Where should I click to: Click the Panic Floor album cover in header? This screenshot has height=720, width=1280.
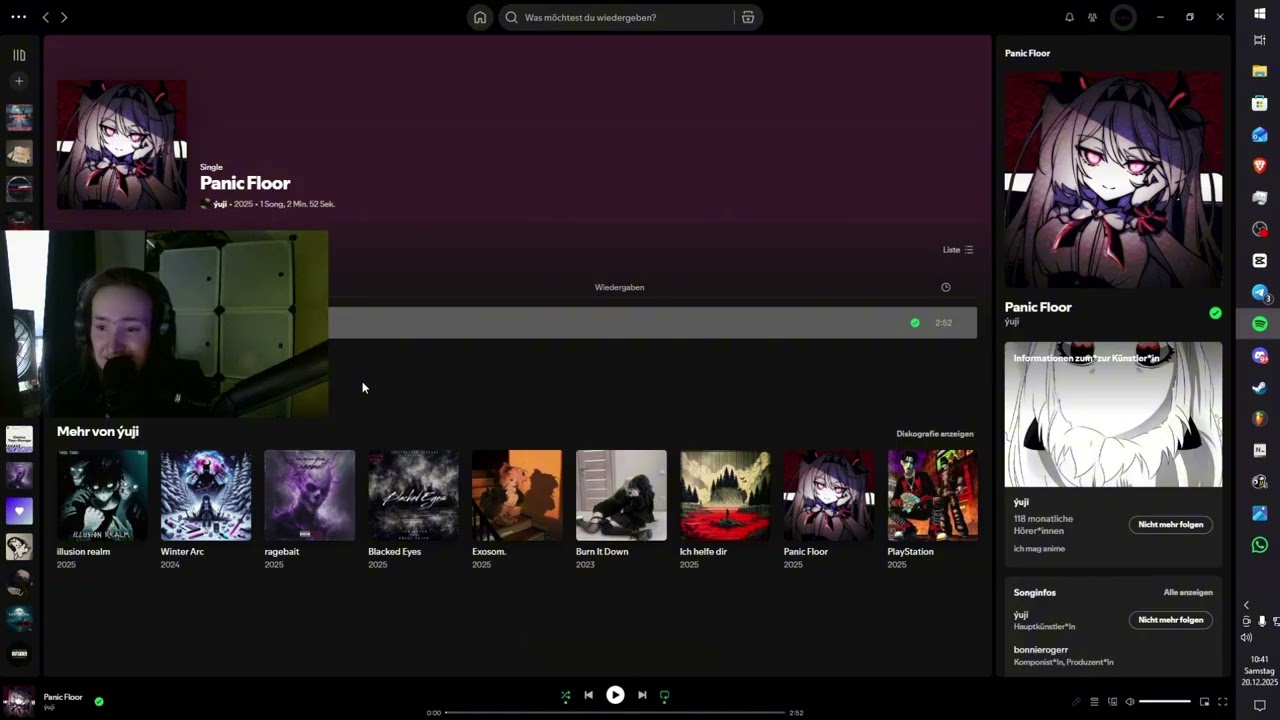tap(122, 145)
